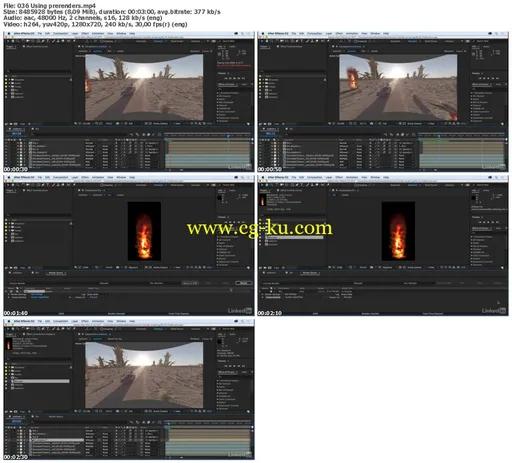Click Queue in AME button in 00:01:40 frame
This screenshot has height=463, width=512.
tap(190, 283)
